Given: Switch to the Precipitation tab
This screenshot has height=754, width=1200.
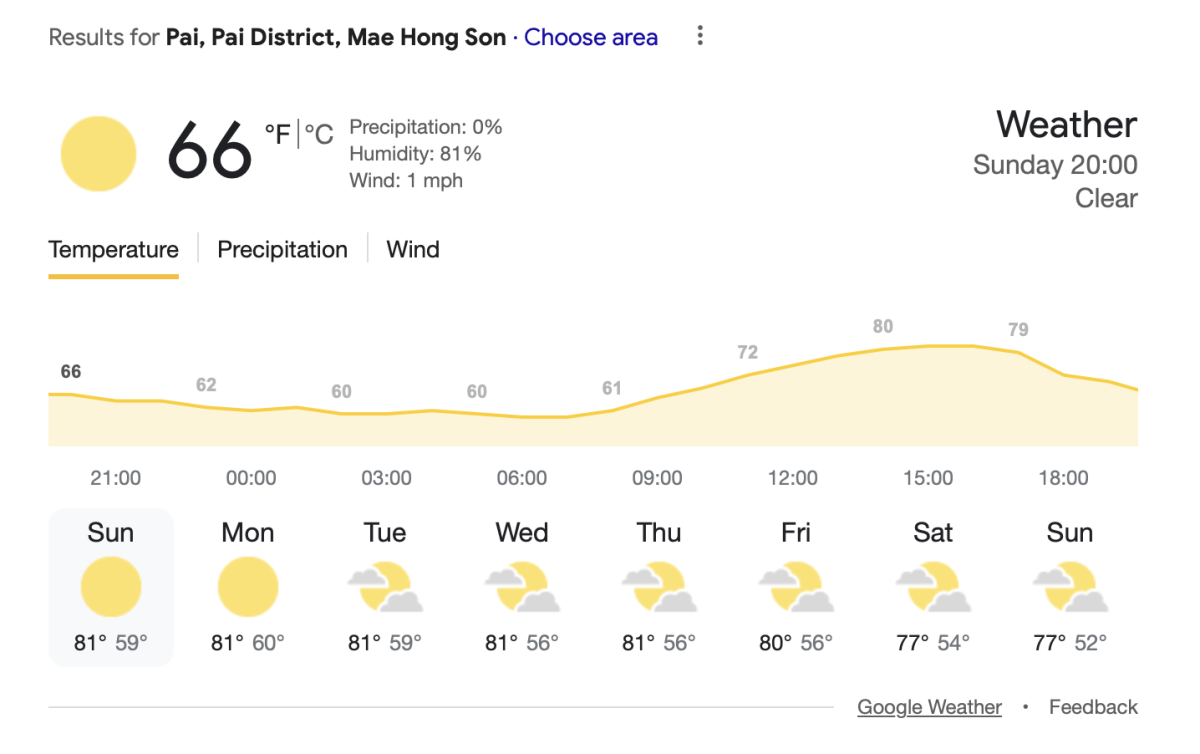Looking at the screenshot, I should coord(283,249).
